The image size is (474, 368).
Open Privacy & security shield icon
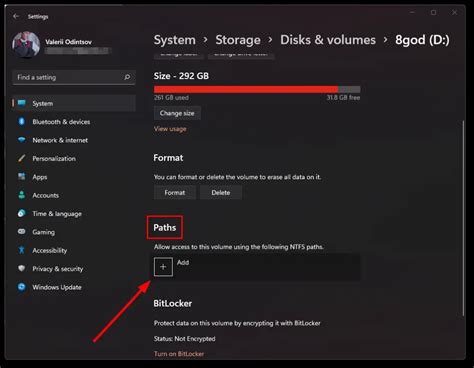(x=22, y=268)
